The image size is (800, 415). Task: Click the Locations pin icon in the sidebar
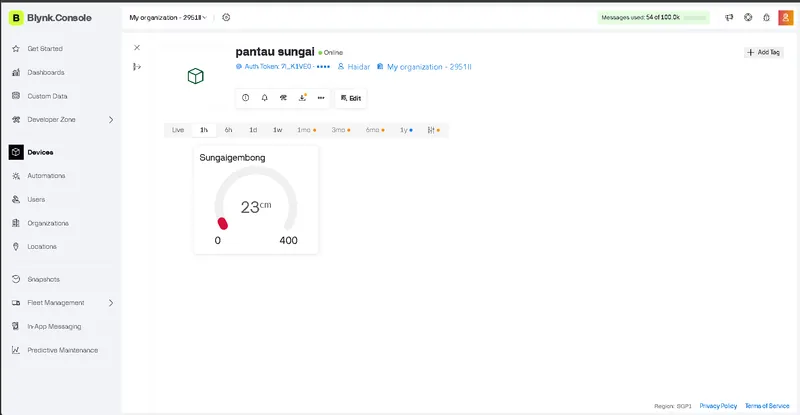pos(16,247)
